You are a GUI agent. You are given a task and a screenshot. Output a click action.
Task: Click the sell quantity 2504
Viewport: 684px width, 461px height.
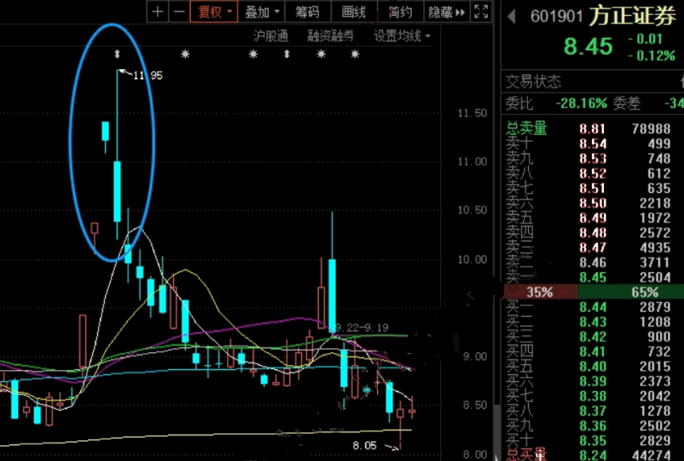point(655,277)
